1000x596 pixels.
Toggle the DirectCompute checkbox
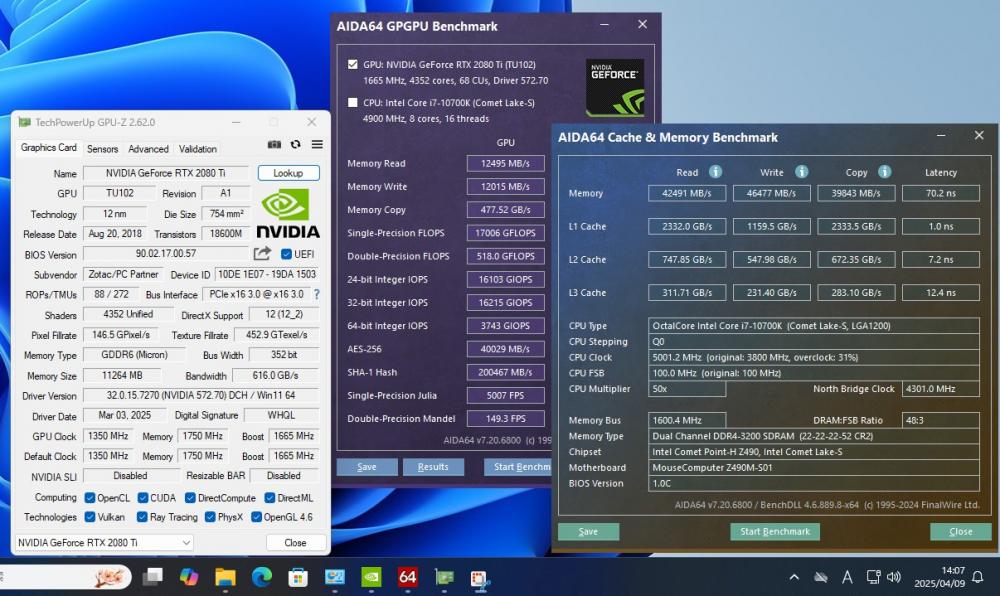click(190, 497)
